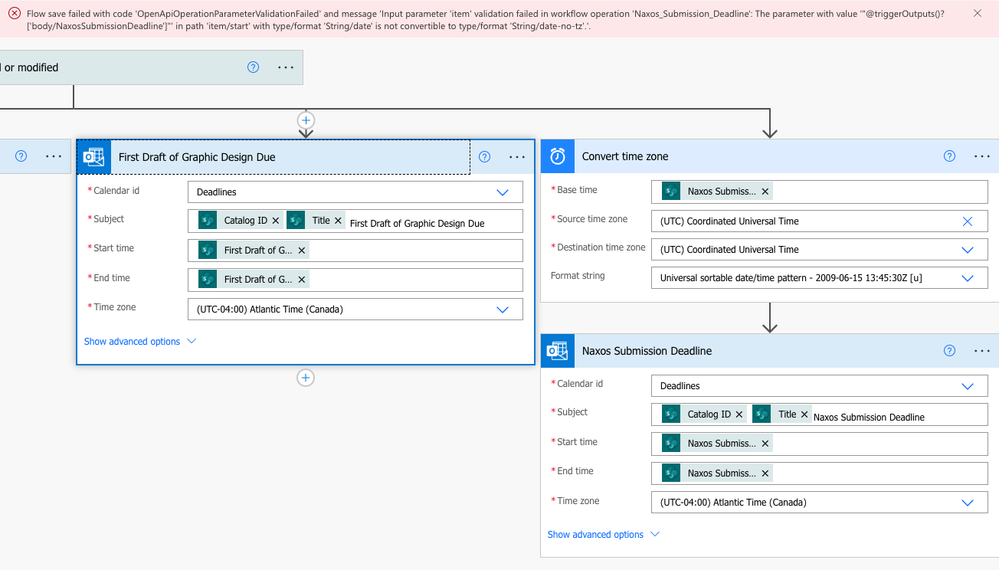Click the Source time zone field

[x=819, y=221]
